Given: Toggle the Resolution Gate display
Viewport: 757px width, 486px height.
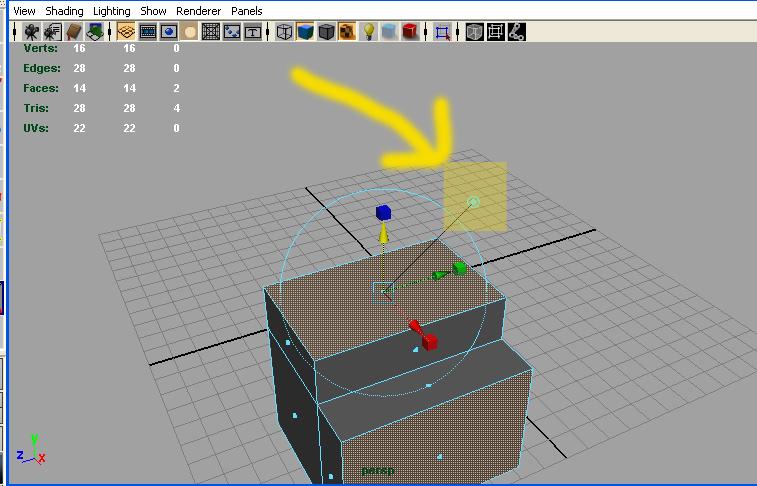Looking at the screenshot, I should pos(168,32).
